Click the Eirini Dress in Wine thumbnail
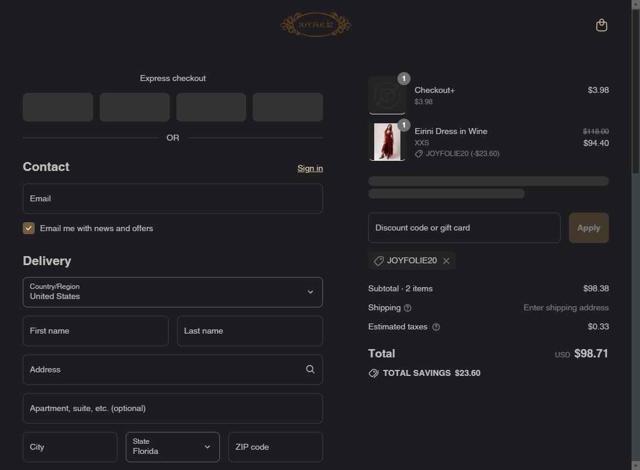The height and width of the screenshot is (470, 640). coord(387,142)
